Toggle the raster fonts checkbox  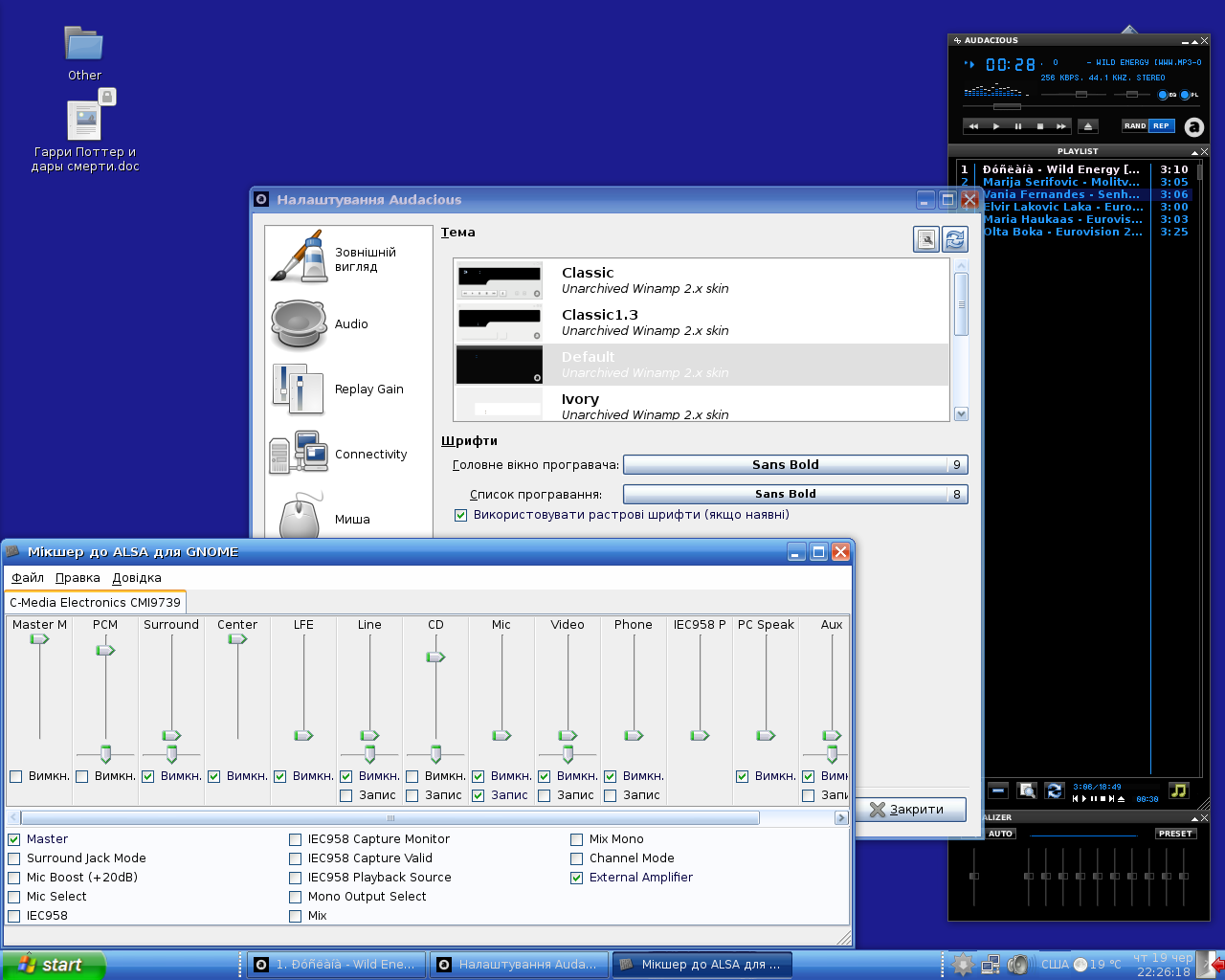click(x=460, y=515)
